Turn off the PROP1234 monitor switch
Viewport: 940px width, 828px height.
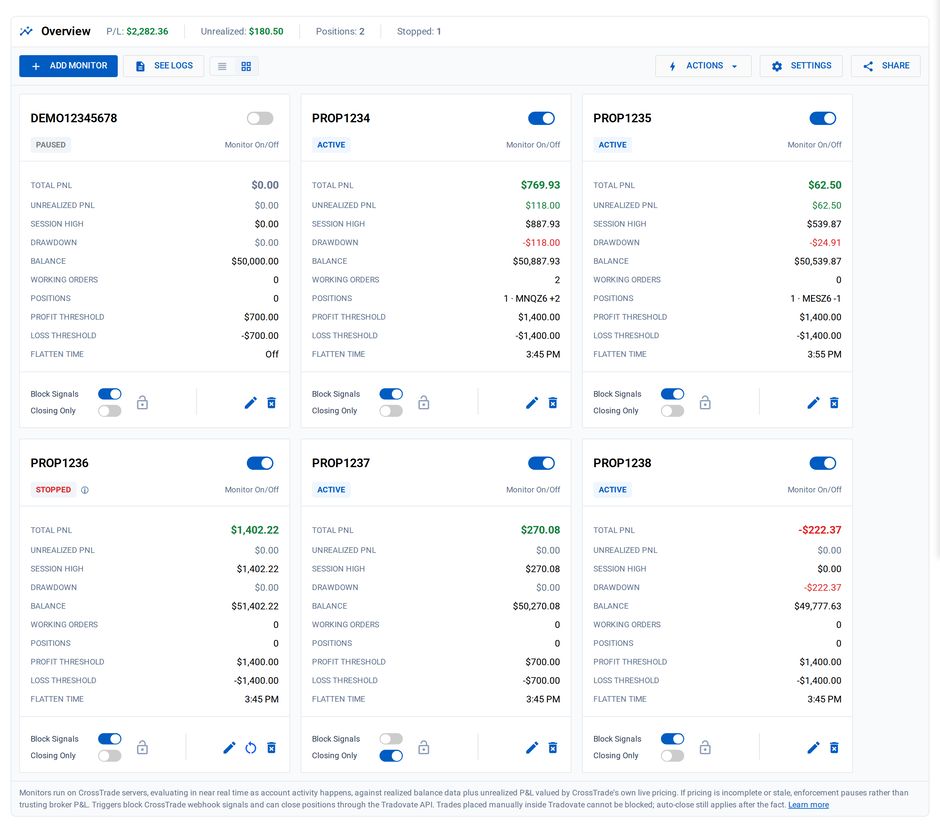coord(541,119)
